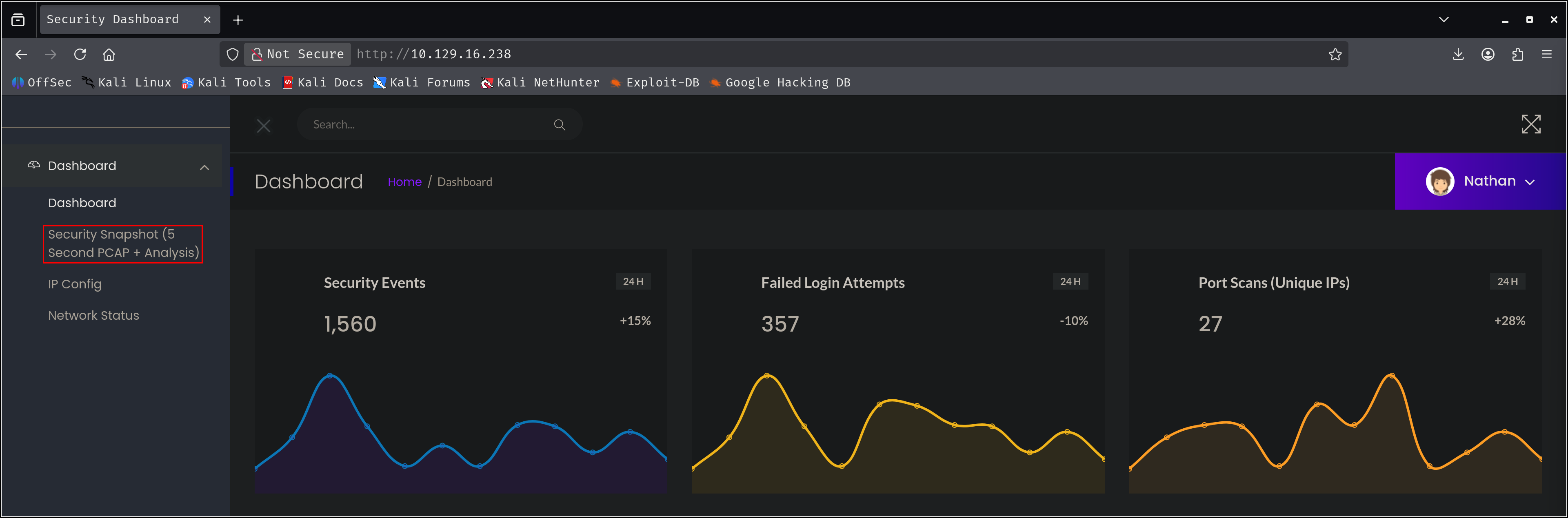Select IP Config in sidebar
1568x518 pixels.
[75, 284]
